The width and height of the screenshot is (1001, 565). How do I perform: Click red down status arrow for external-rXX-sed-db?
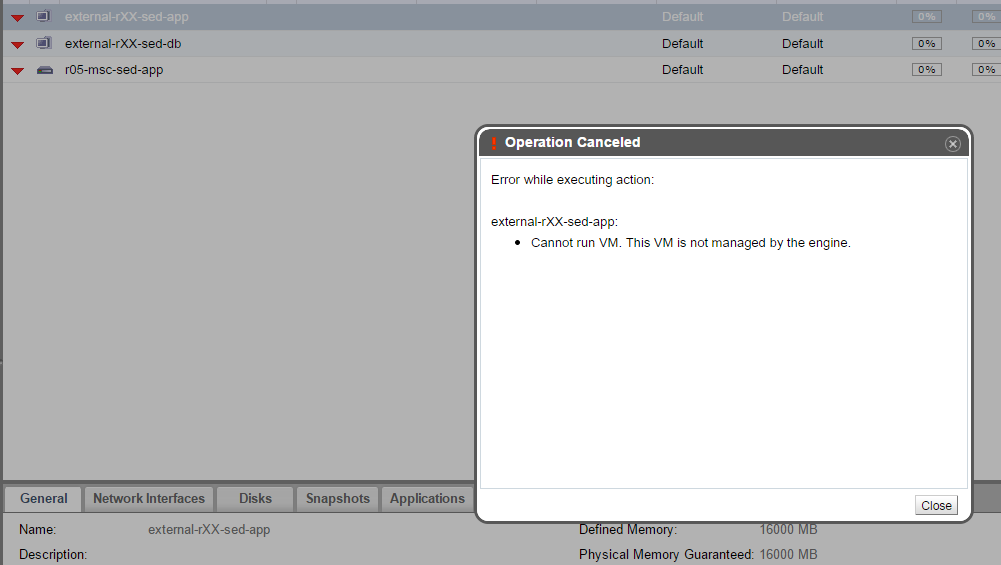coord(17,44)
